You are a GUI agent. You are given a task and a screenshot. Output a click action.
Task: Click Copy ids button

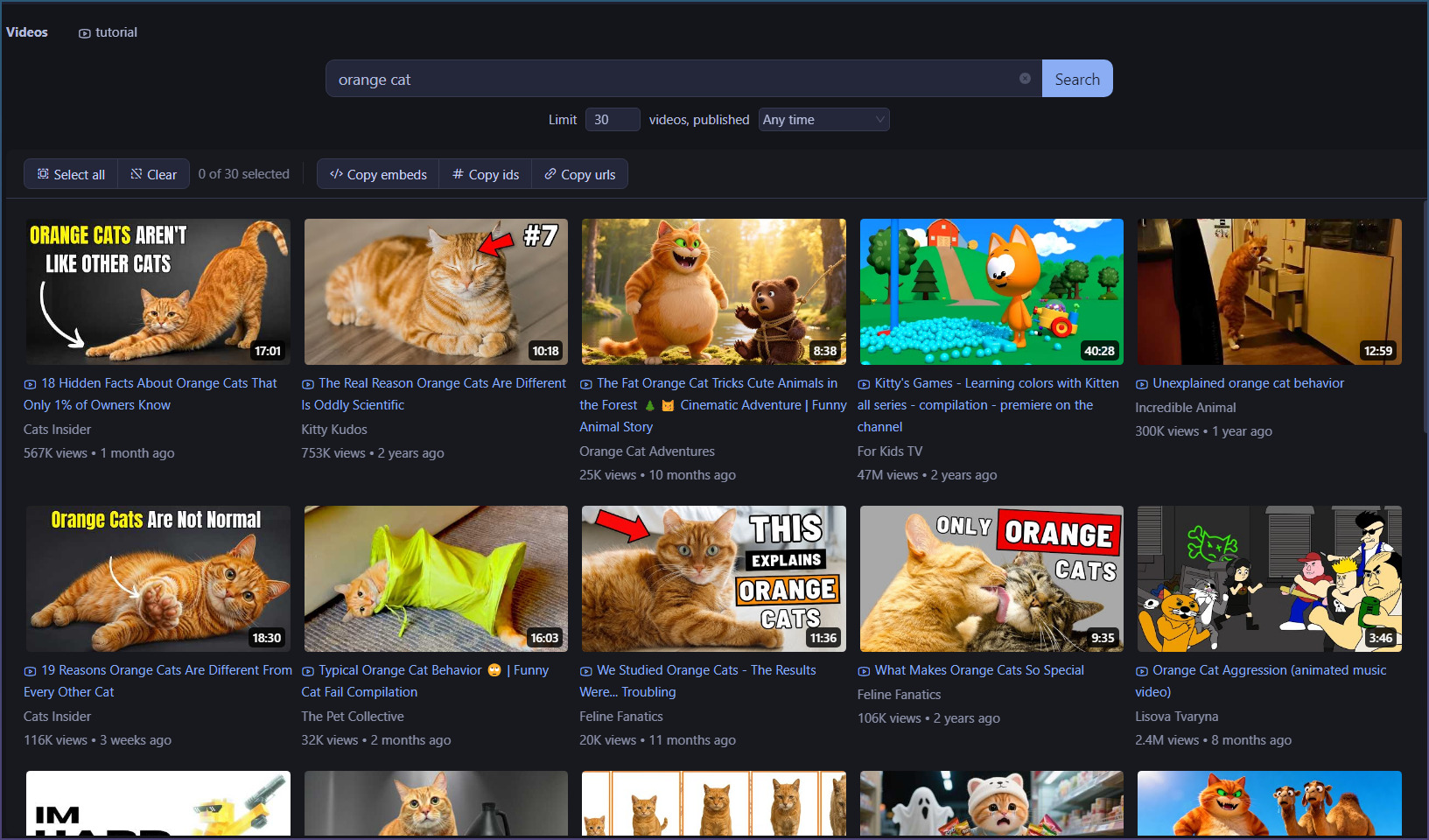click(486, 174)
